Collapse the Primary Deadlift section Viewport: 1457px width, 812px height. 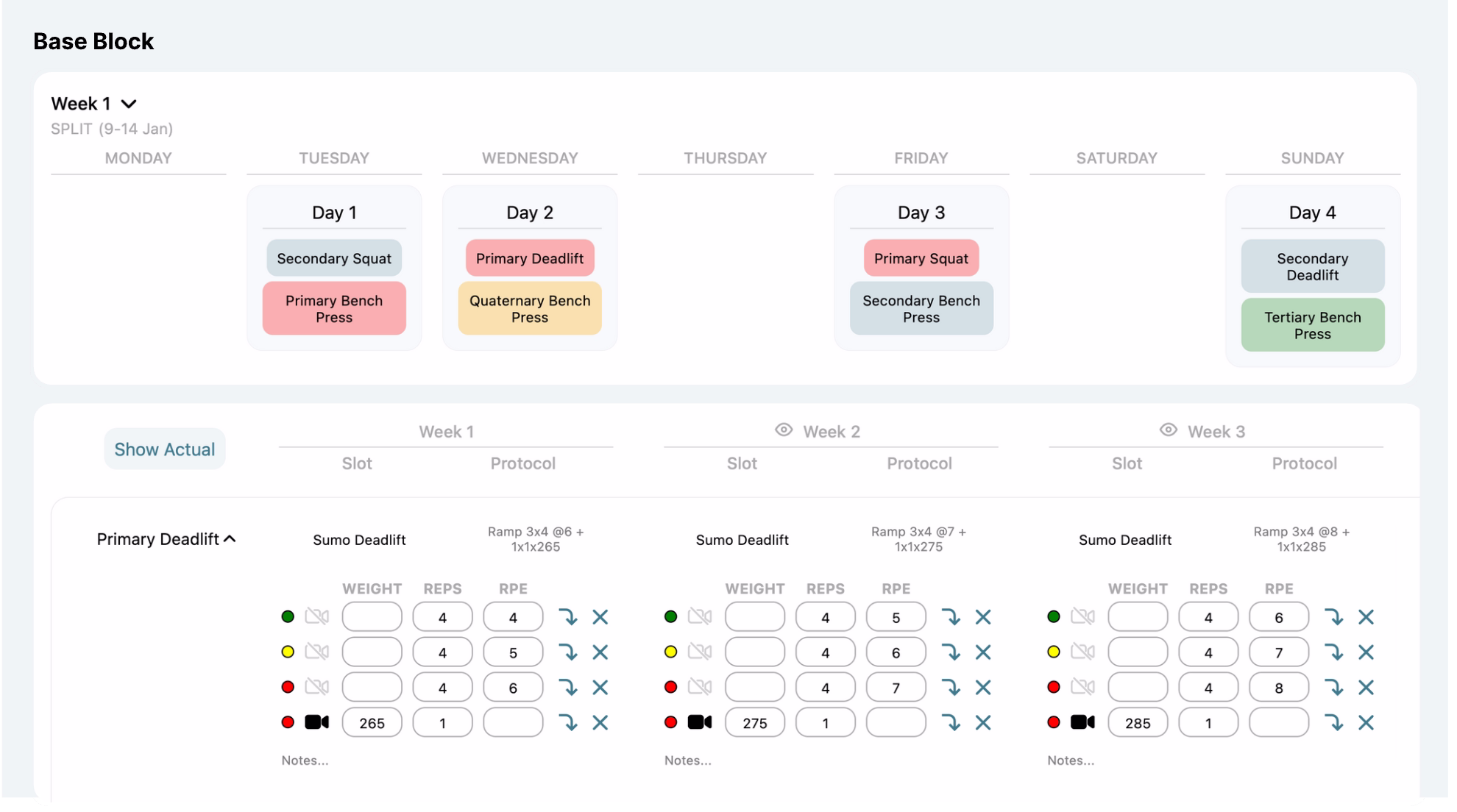tap(230, 539)
